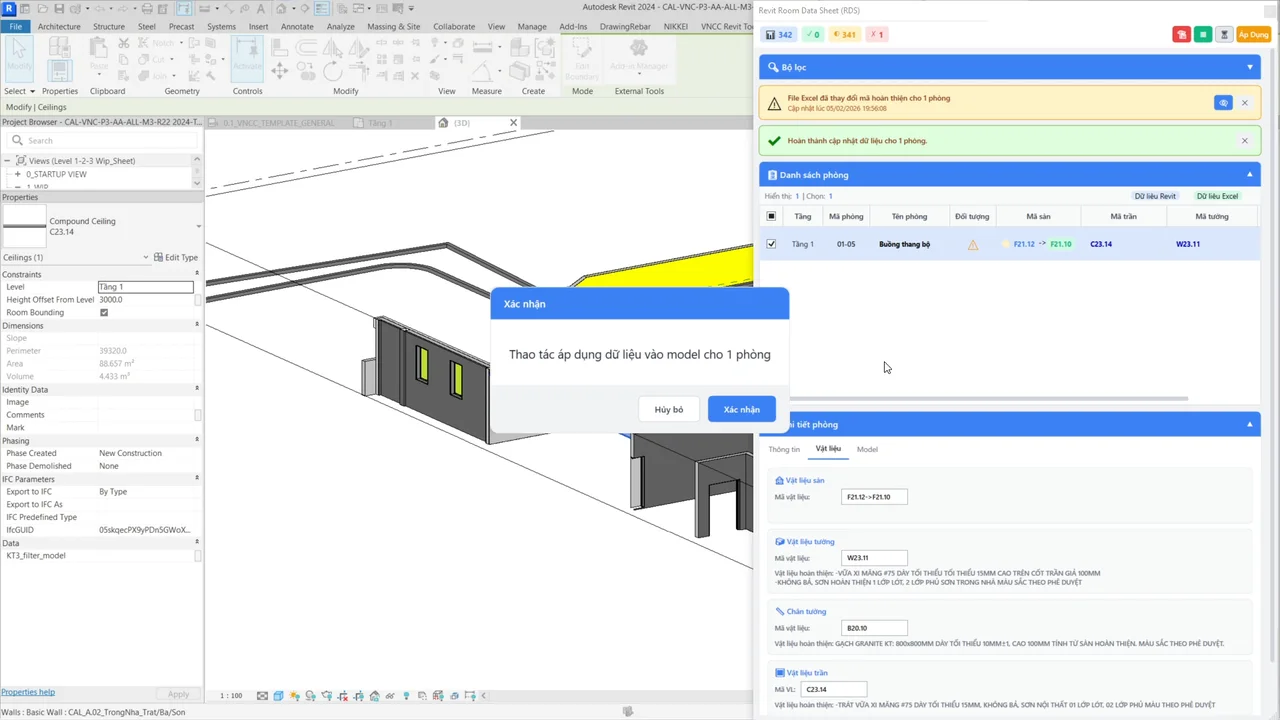Open the Select dropdown in ribbon

coord(19,91)
